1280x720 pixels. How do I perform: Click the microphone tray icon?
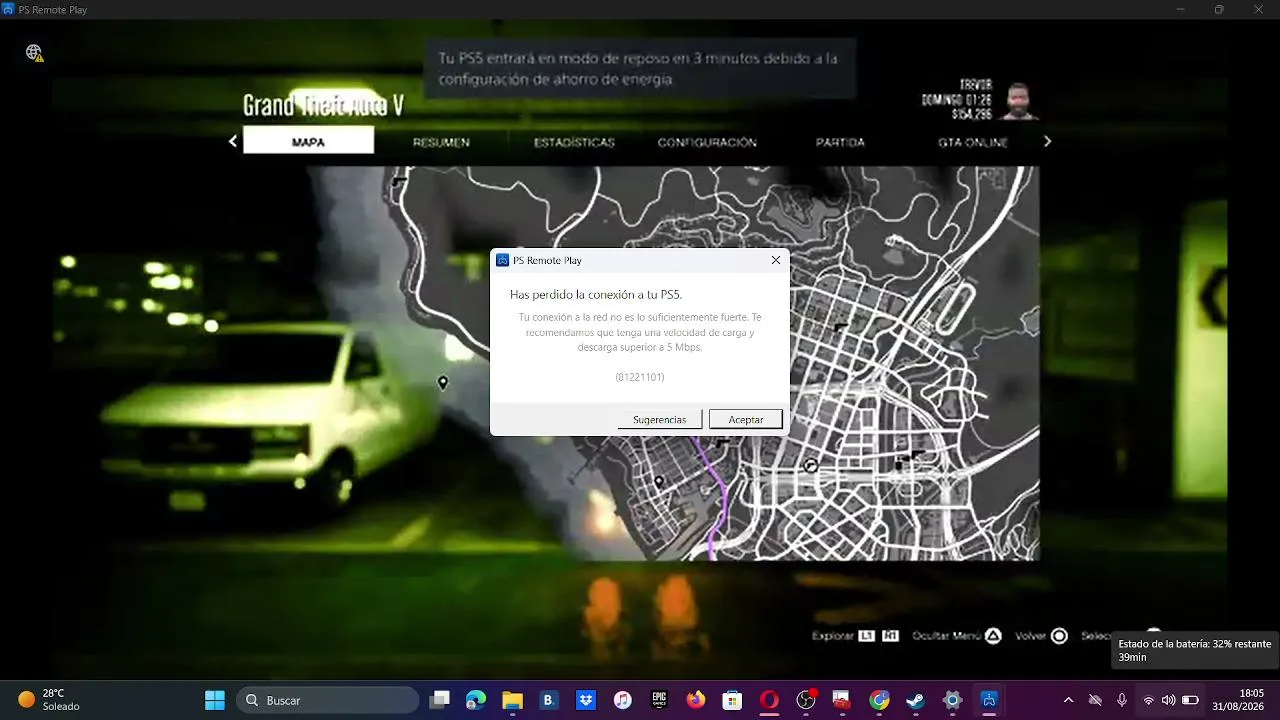tap(1122, 700)
